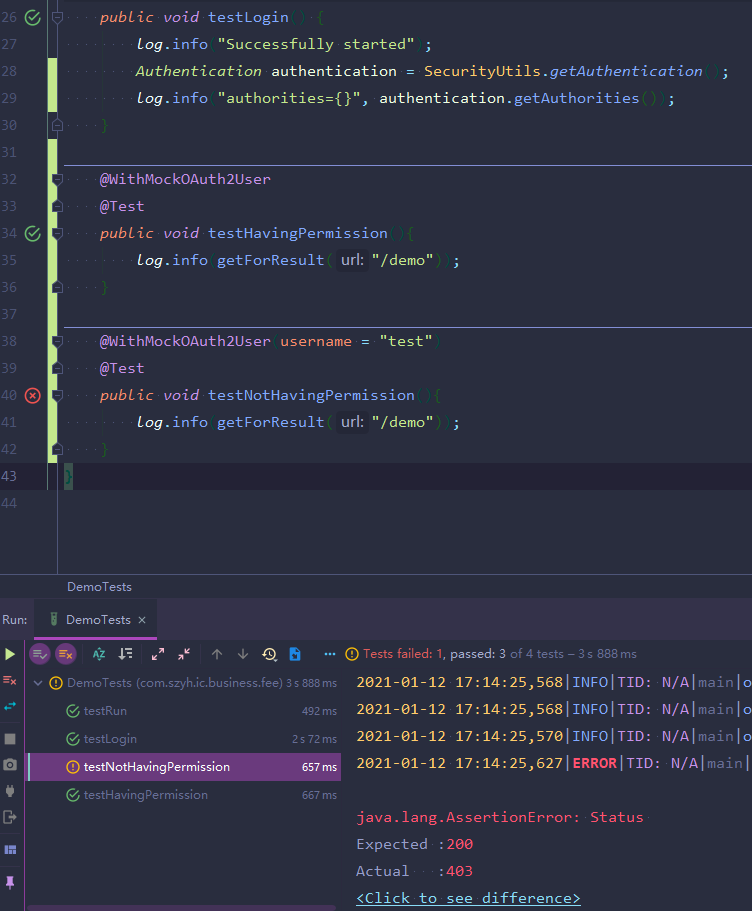Select testNotHavingPermission in test results
Viewport: 752px width, 911px height.
pyautogui.click(x=185, y=767)
